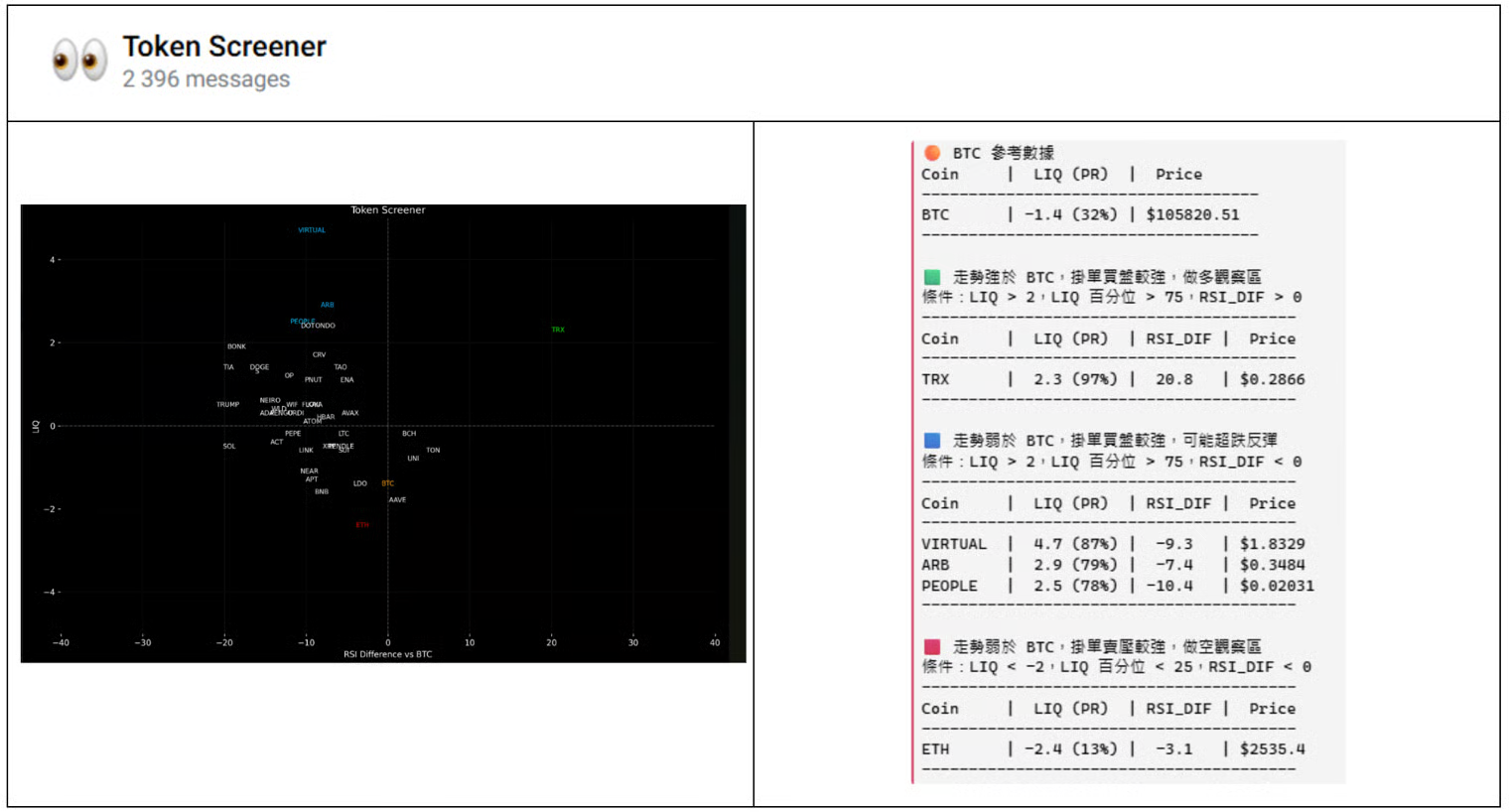The image size is (1509, 812).
Task: Click the RSI Difference vs BTC axis label
Action: tap(387, 654)
